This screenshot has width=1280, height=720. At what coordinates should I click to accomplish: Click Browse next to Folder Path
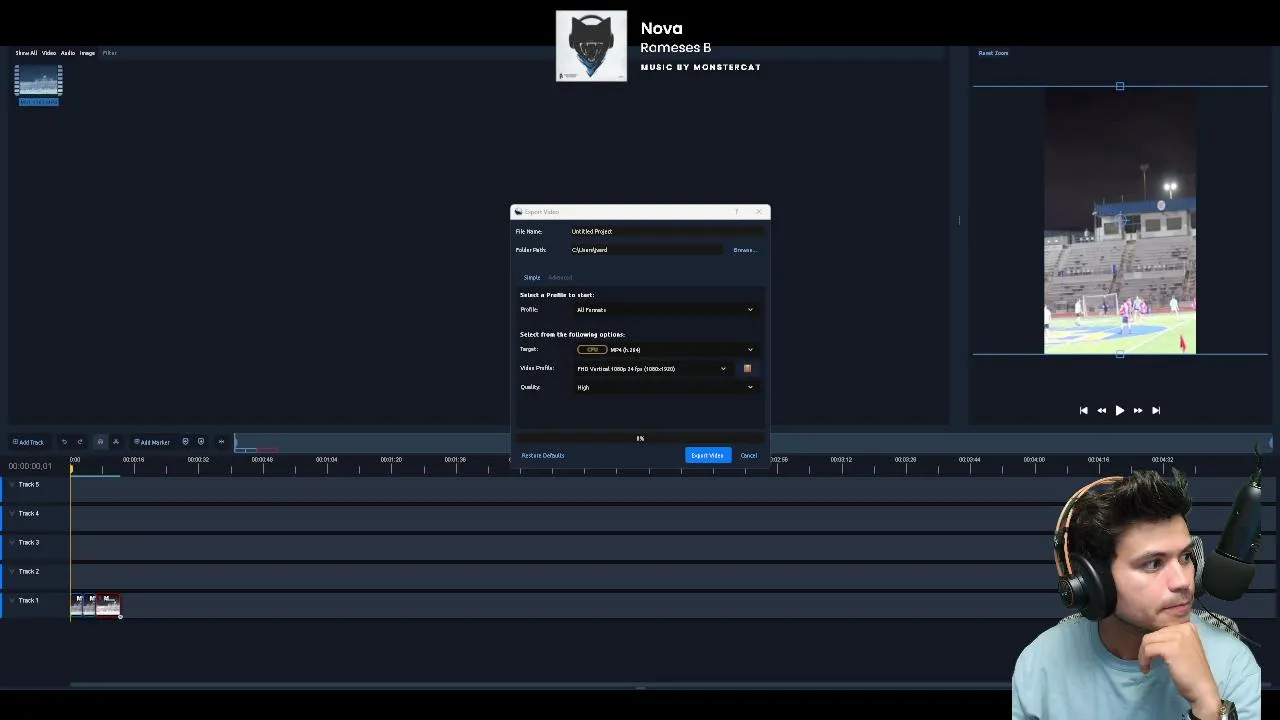click(745, 250)
